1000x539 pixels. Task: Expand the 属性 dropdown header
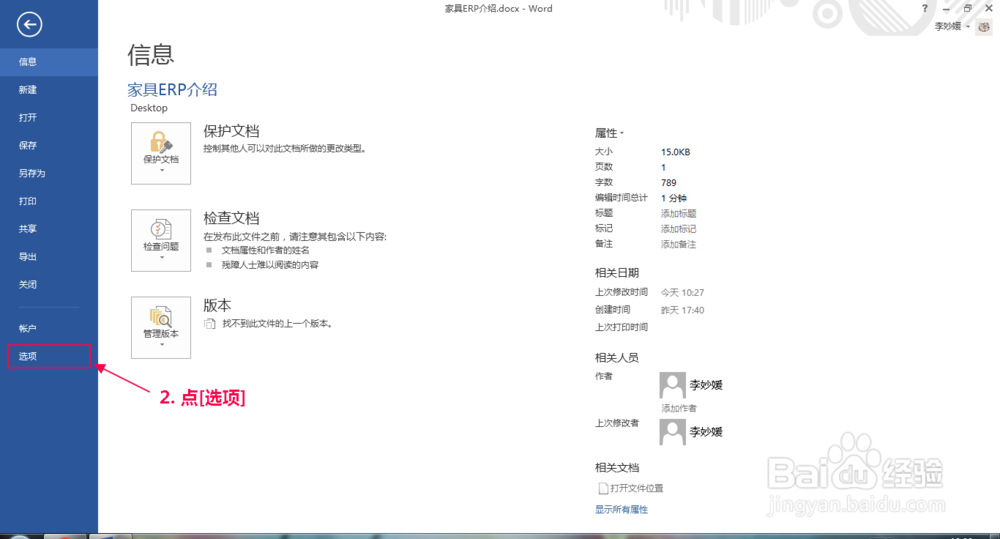(609, 133)
